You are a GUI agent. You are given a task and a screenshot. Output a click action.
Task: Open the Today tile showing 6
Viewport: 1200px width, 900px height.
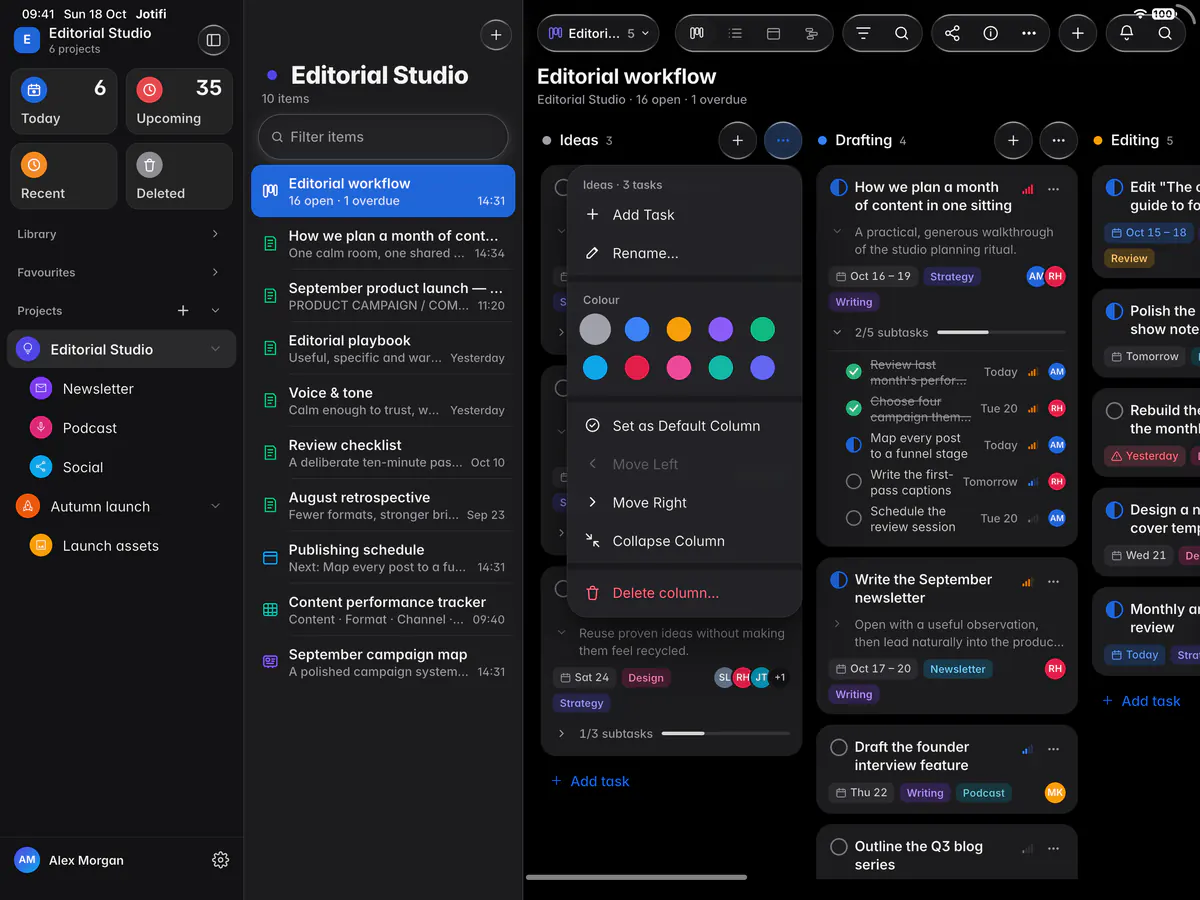[63, 101]
